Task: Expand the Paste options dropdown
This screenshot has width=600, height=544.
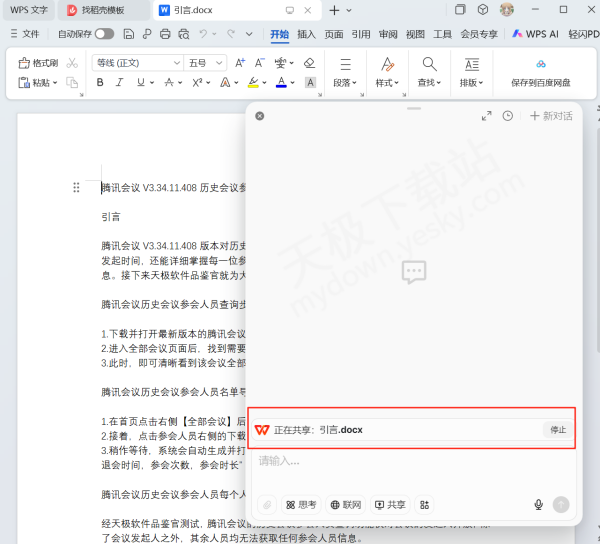Action: click(x=55, y=83)
